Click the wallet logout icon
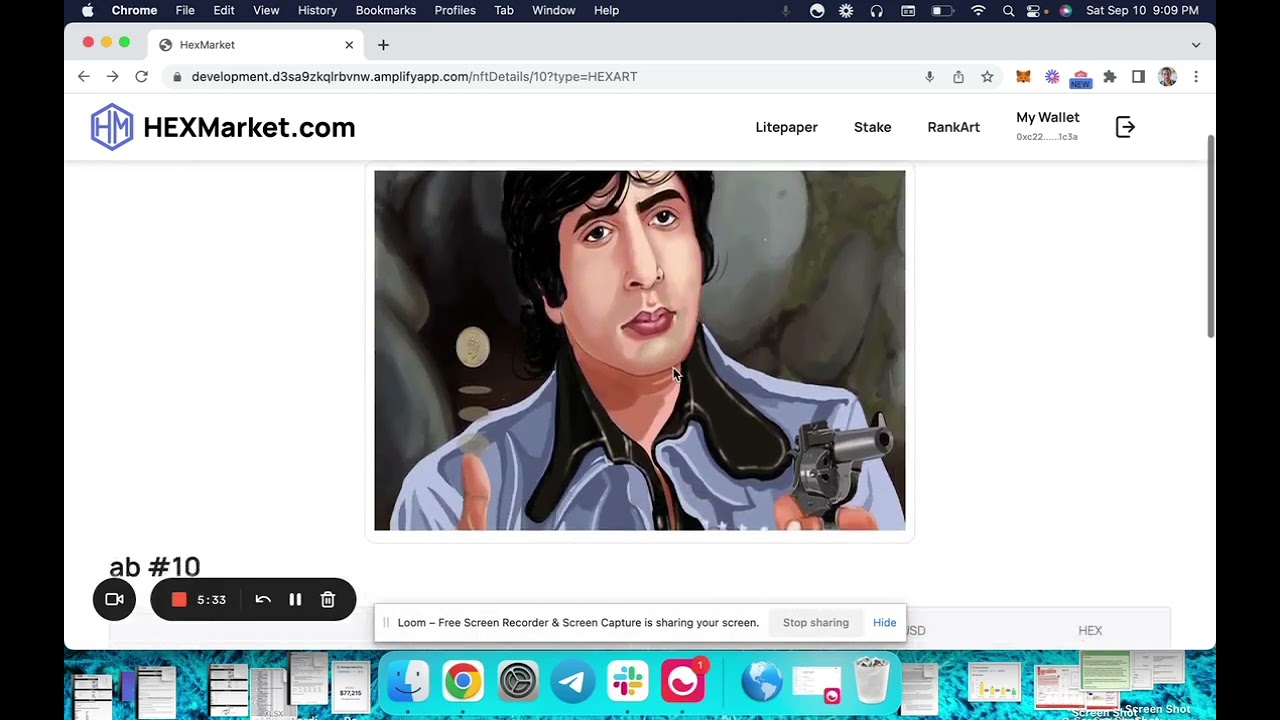 [x=1125, y=127]
